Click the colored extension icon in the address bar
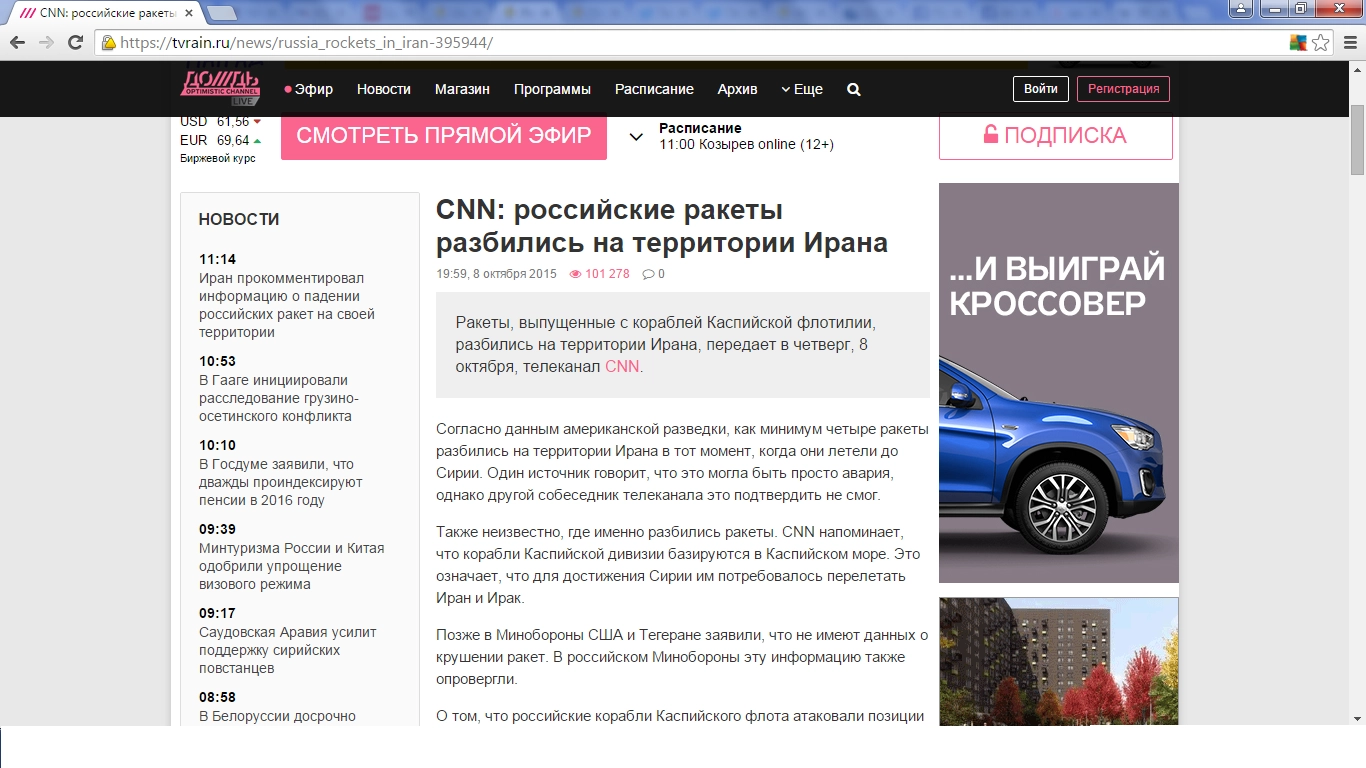The width and height of the screenshot is (1366, 768). [1298, 43]
